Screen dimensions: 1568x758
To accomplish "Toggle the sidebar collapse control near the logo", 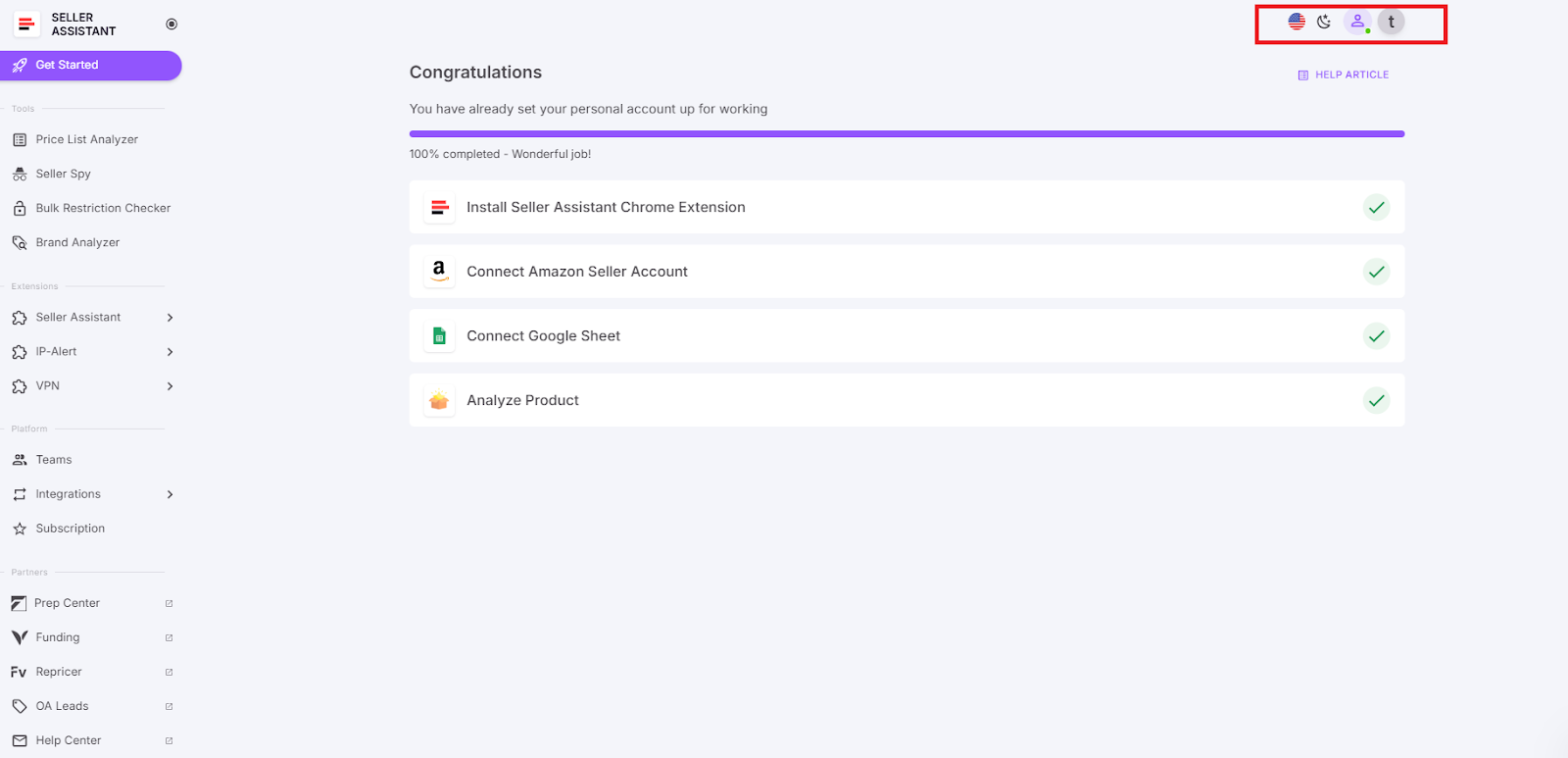I will pyautogui.click(x=171, y=22).
